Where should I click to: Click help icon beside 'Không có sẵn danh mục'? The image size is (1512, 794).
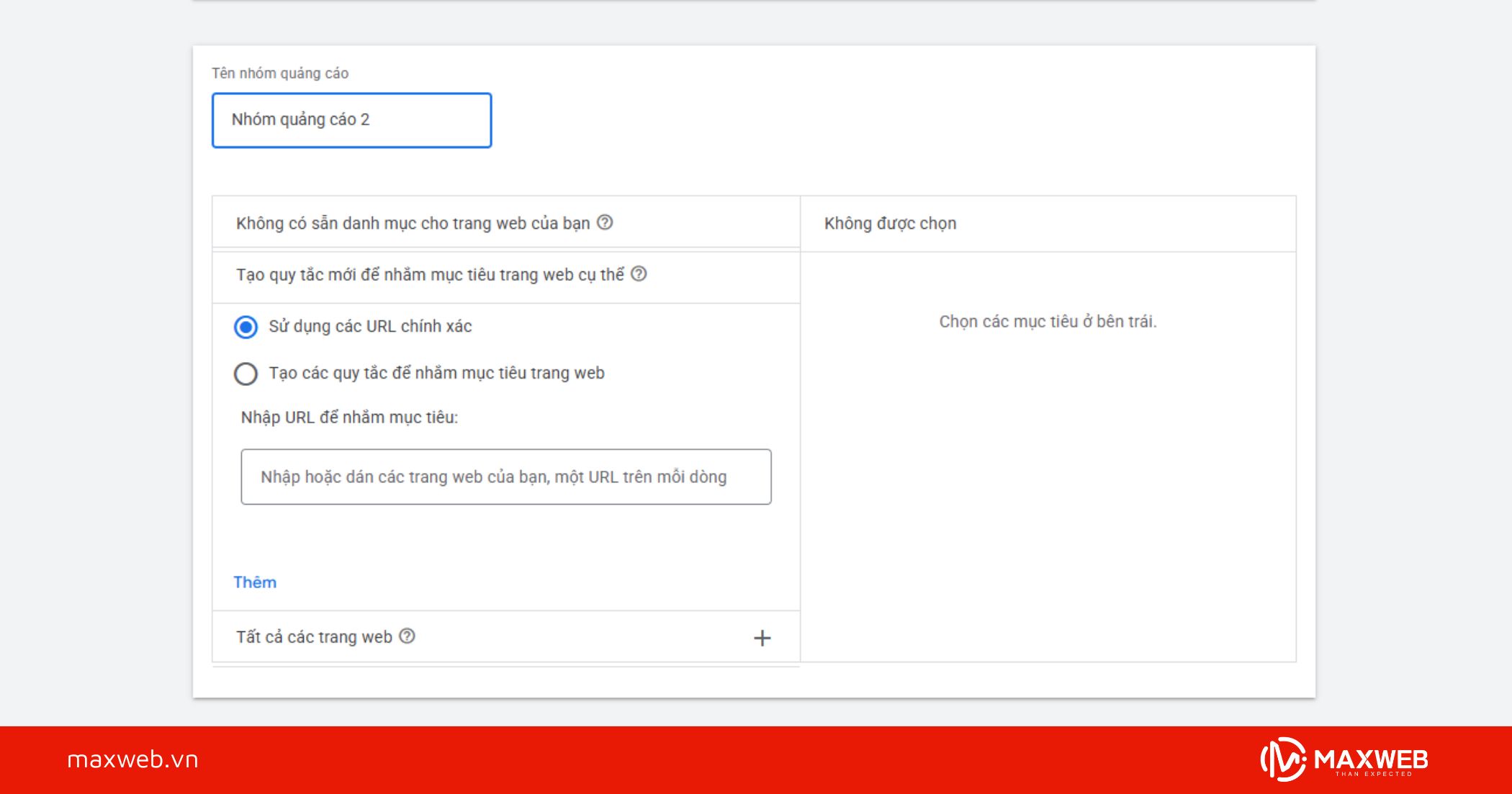(605, 222)
